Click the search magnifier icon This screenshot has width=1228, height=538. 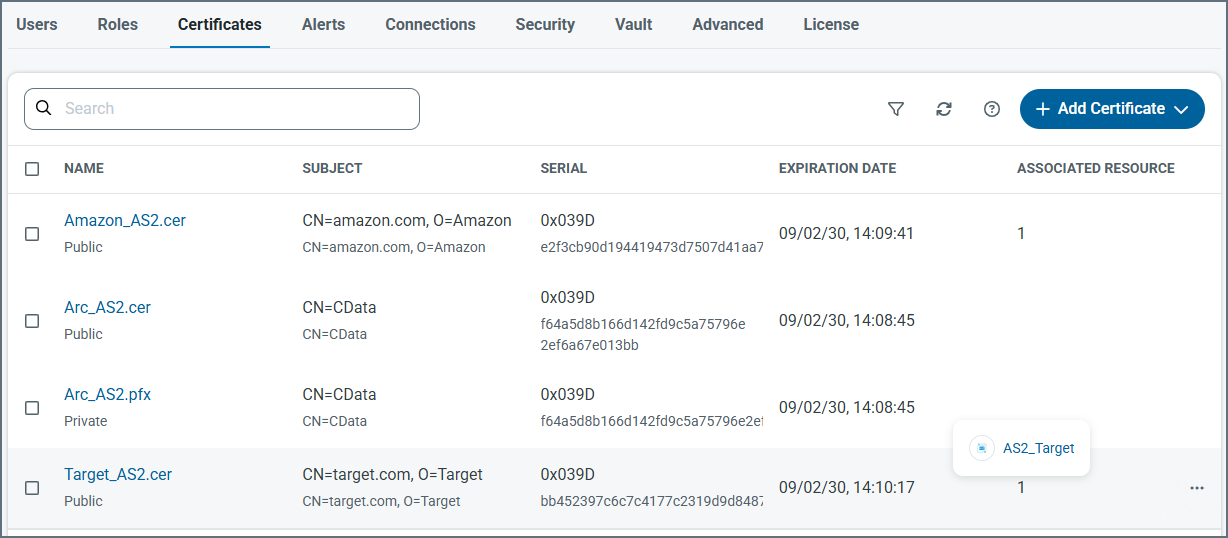43,108
